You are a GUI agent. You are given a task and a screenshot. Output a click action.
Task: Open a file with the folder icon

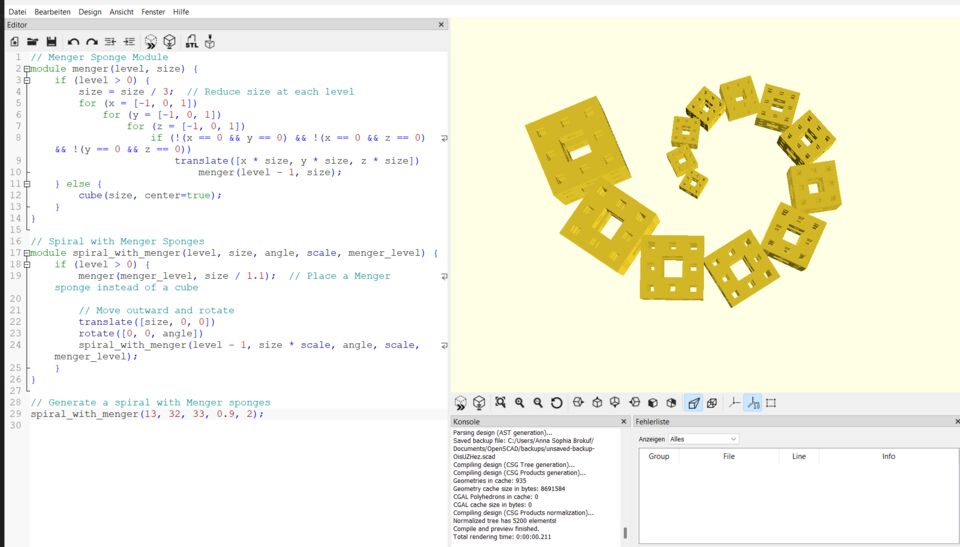[x=32, y=42]
